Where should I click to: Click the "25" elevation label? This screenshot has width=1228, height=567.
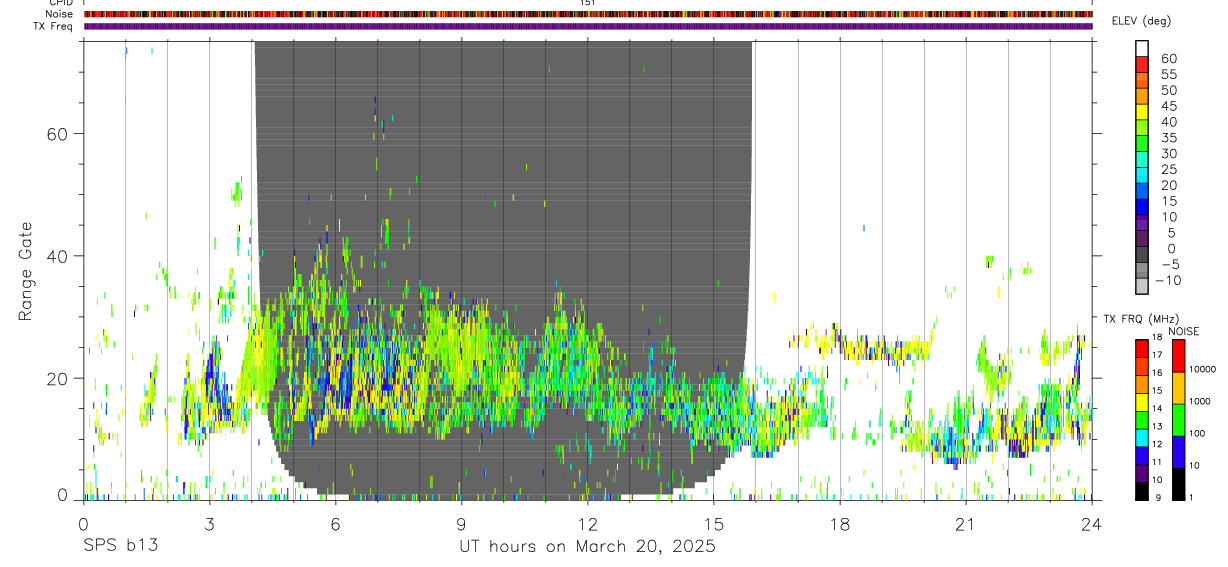[1168, 170]
